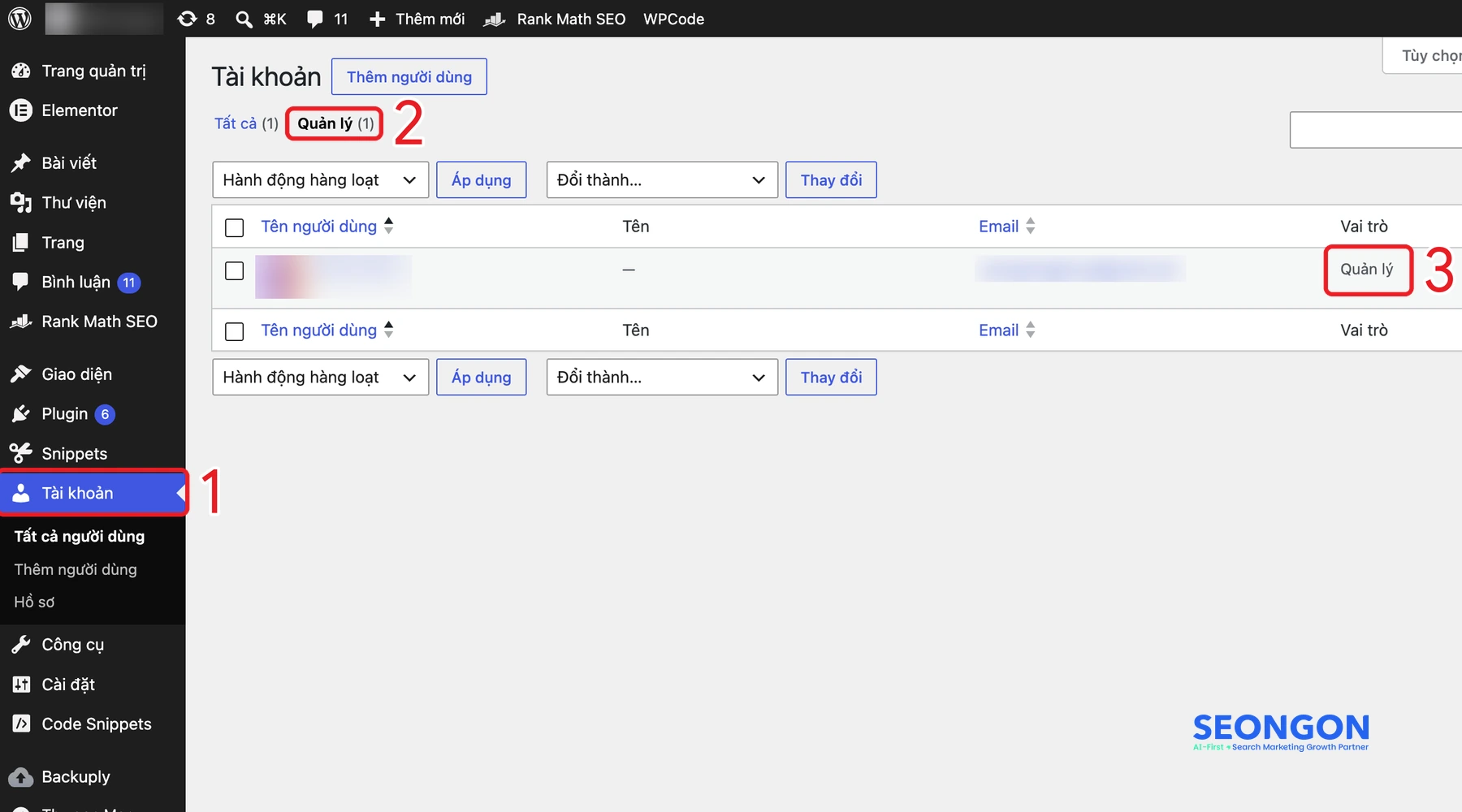Click the Trang pages icon
Viewport: 1462px width, 812px height.
(21, 243)
